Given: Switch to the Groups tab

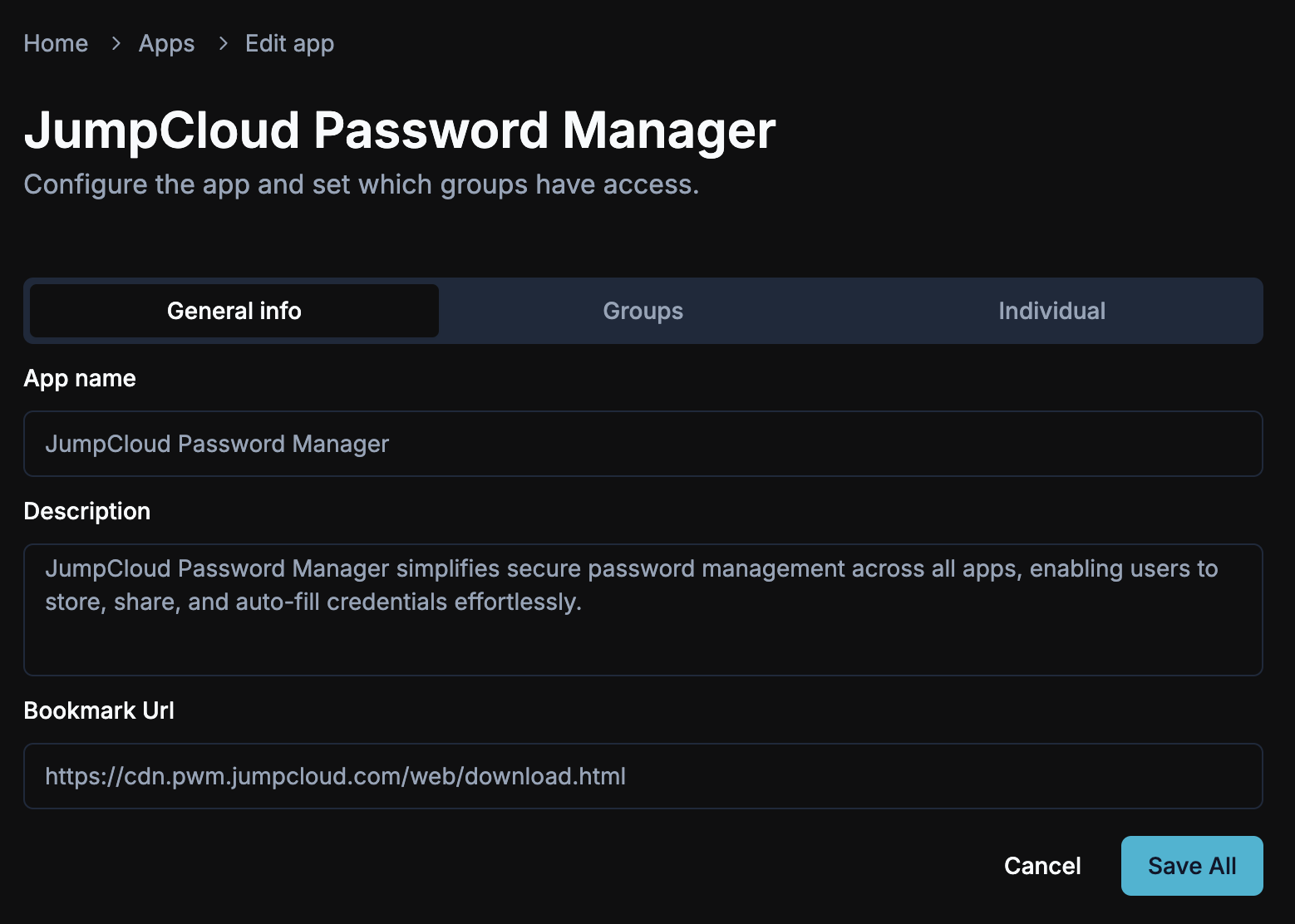Looking at the screenshot, I should click(x=643, y=311).
